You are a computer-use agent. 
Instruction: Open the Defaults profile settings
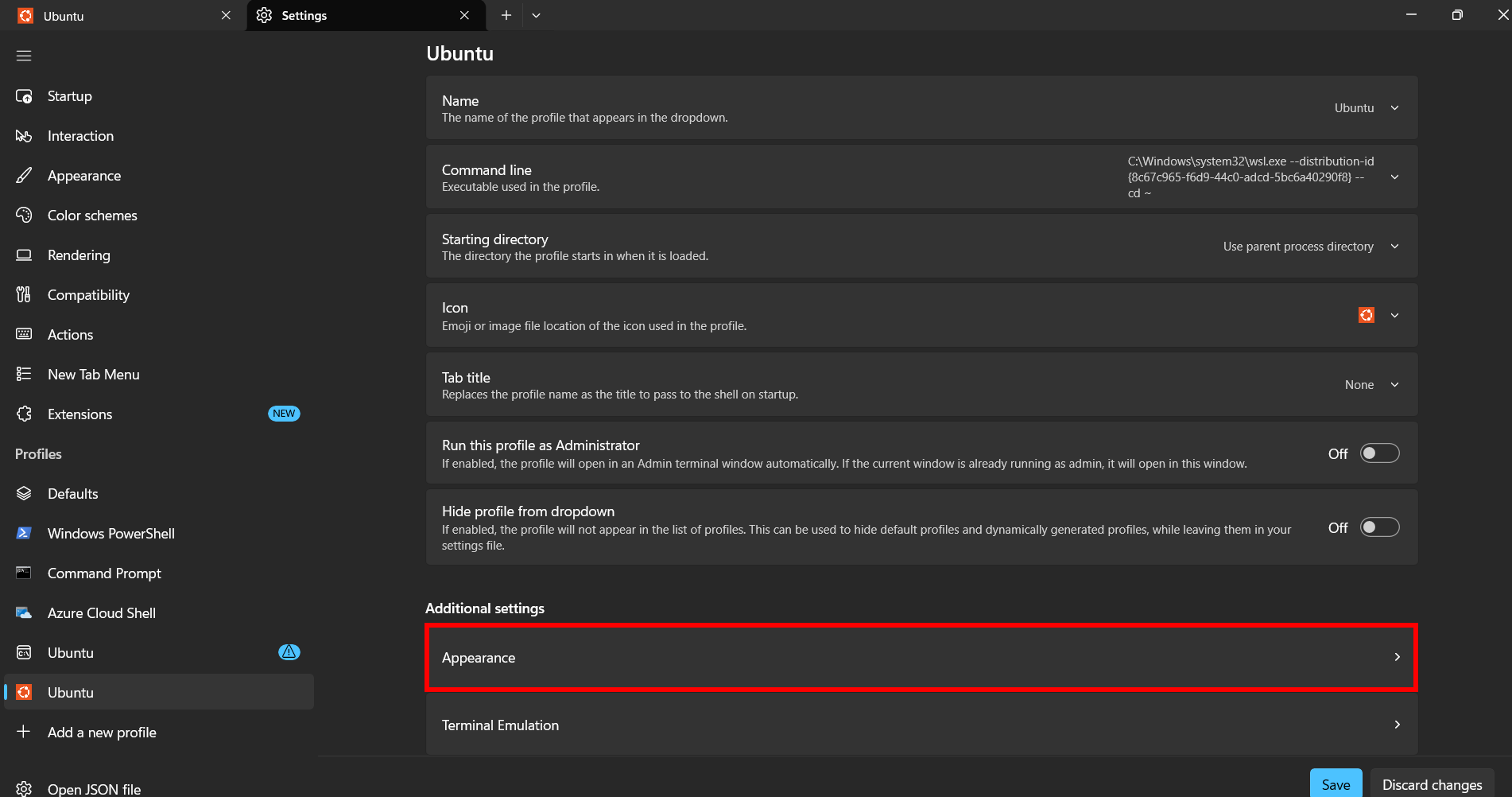[159, 494]
